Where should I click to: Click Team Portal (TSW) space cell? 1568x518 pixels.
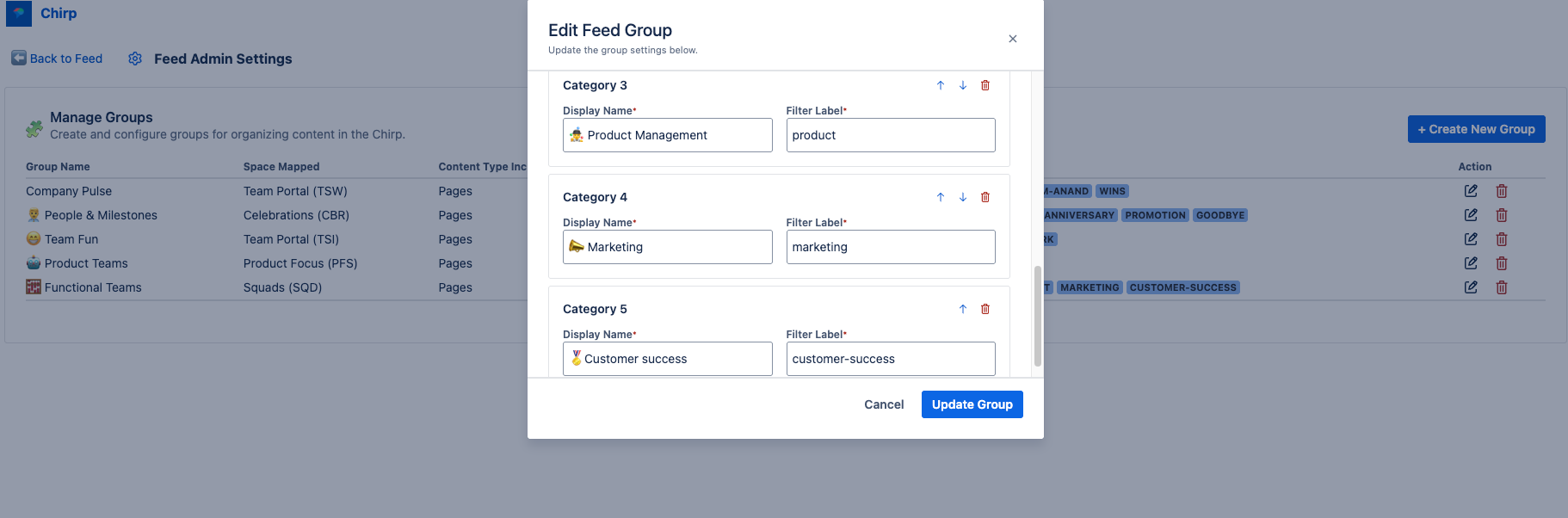(295, 191)
